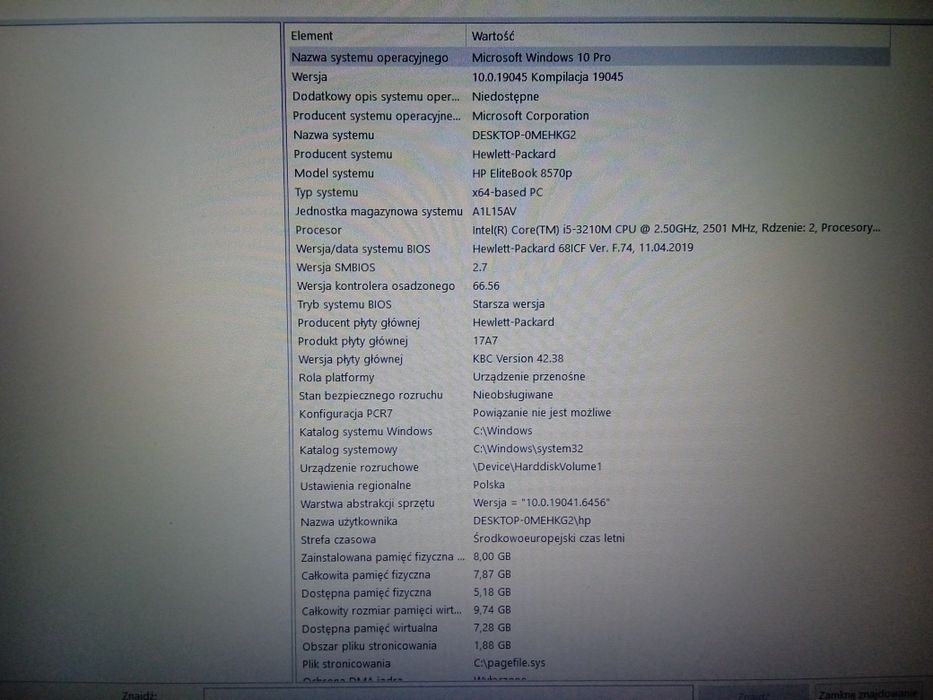This screenshot has width=933, height=700.
Task: Select 'Wersja płyty głównej' row label
Action: coord(350,359)
